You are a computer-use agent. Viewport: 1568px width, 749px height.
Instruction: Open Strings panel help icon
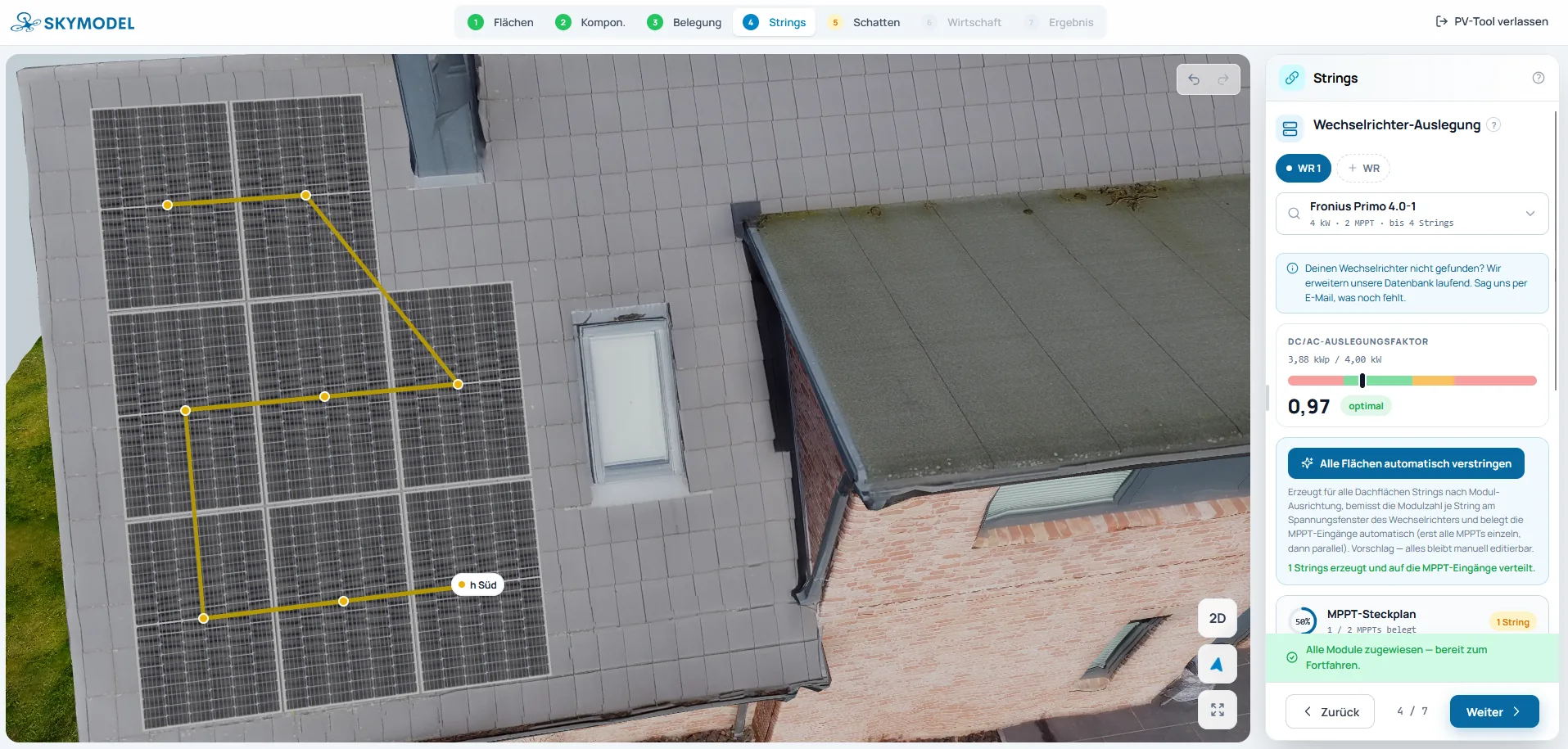coord(1539,78)
